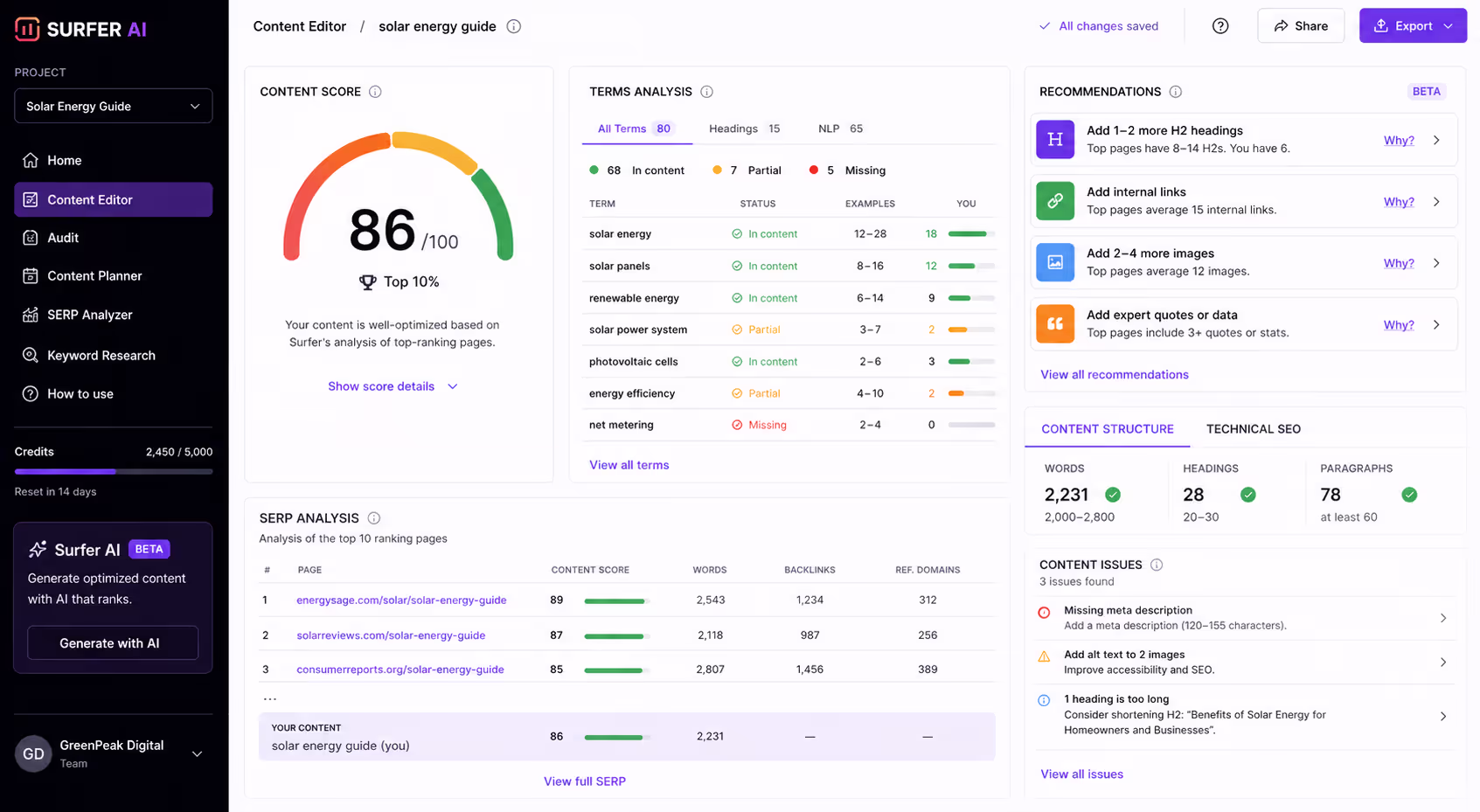
Task: Open the Terms Analysis info tooltip icon
Action: coord(706,91)
